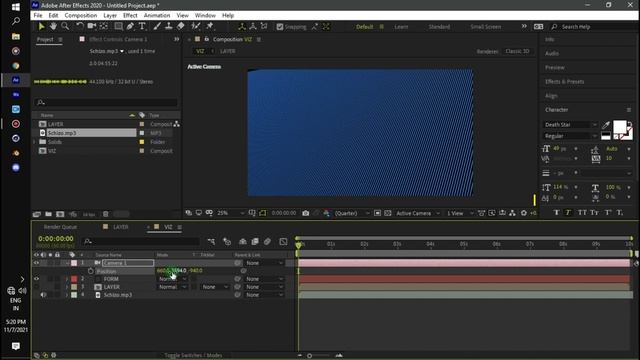Open the Composition Mini-Flowchart icon in timeline

211,242
